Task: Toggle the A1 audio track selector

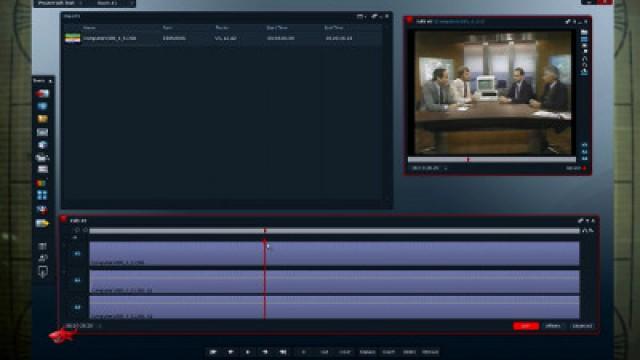Action: click(77, 280)
